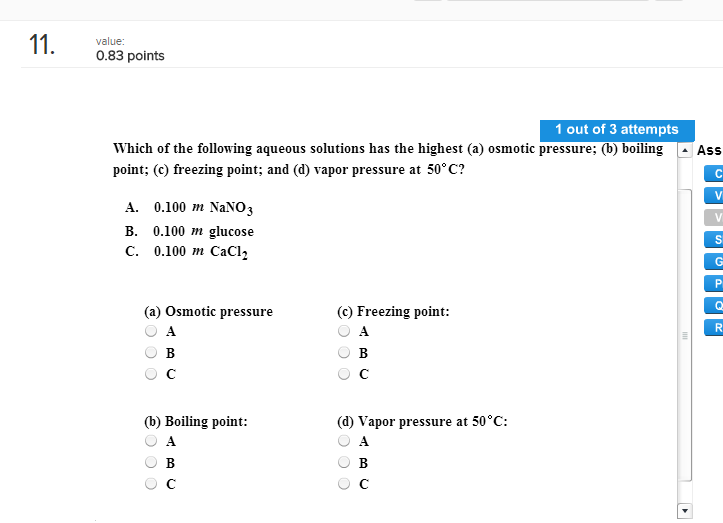Click the scrollbar up arrow

pyautogui.click(x=685, y=150)
